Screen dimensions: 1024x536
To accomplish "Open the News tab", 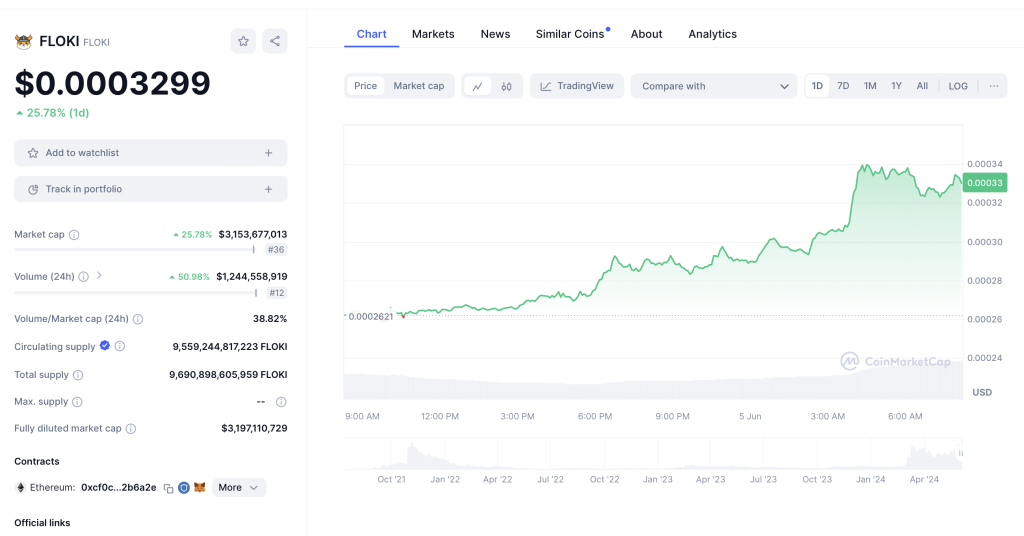I will click(x=495, y=34).
